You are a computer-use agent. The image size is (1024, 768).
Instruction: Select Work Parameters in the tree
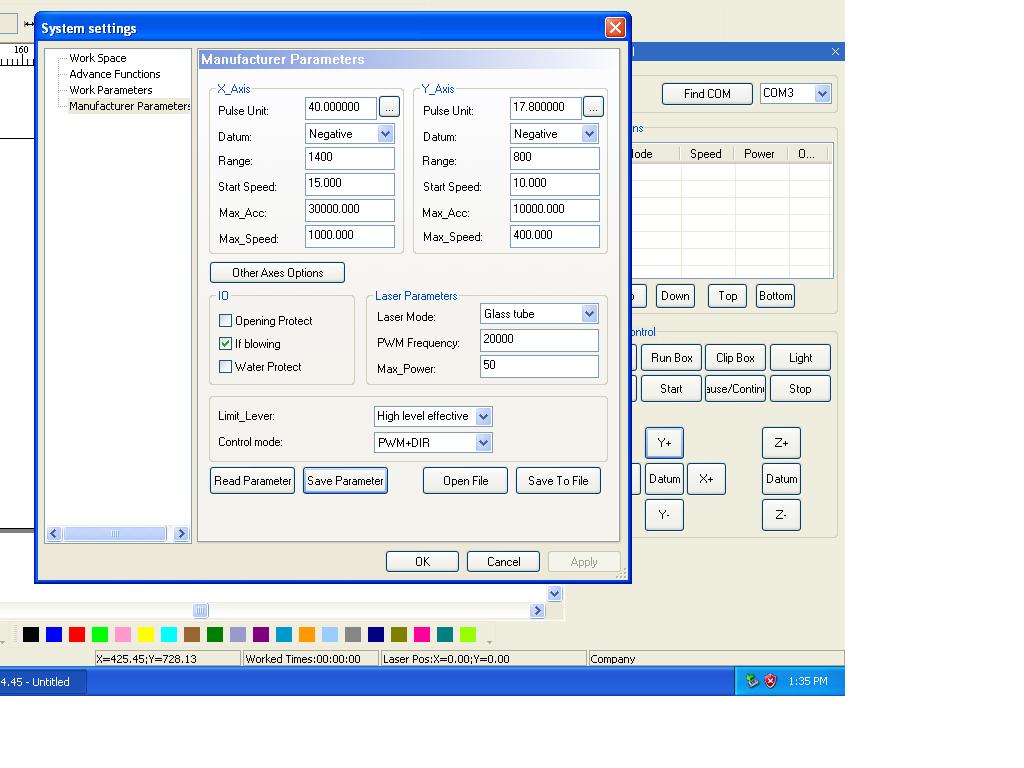(110, 90)
